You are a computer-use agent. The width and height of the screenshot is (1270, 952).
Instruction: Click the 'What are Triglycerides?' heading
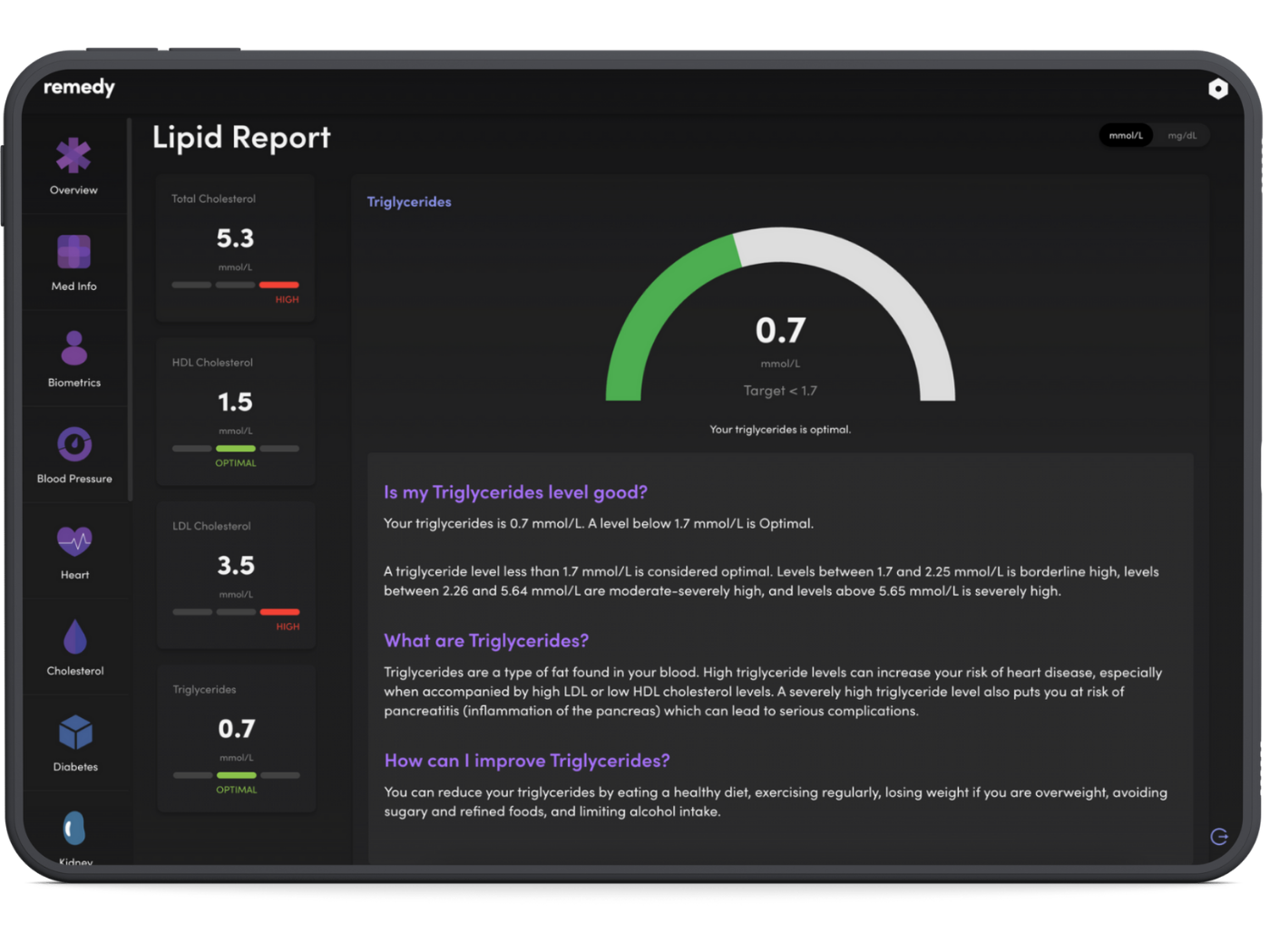click(486, 641)
